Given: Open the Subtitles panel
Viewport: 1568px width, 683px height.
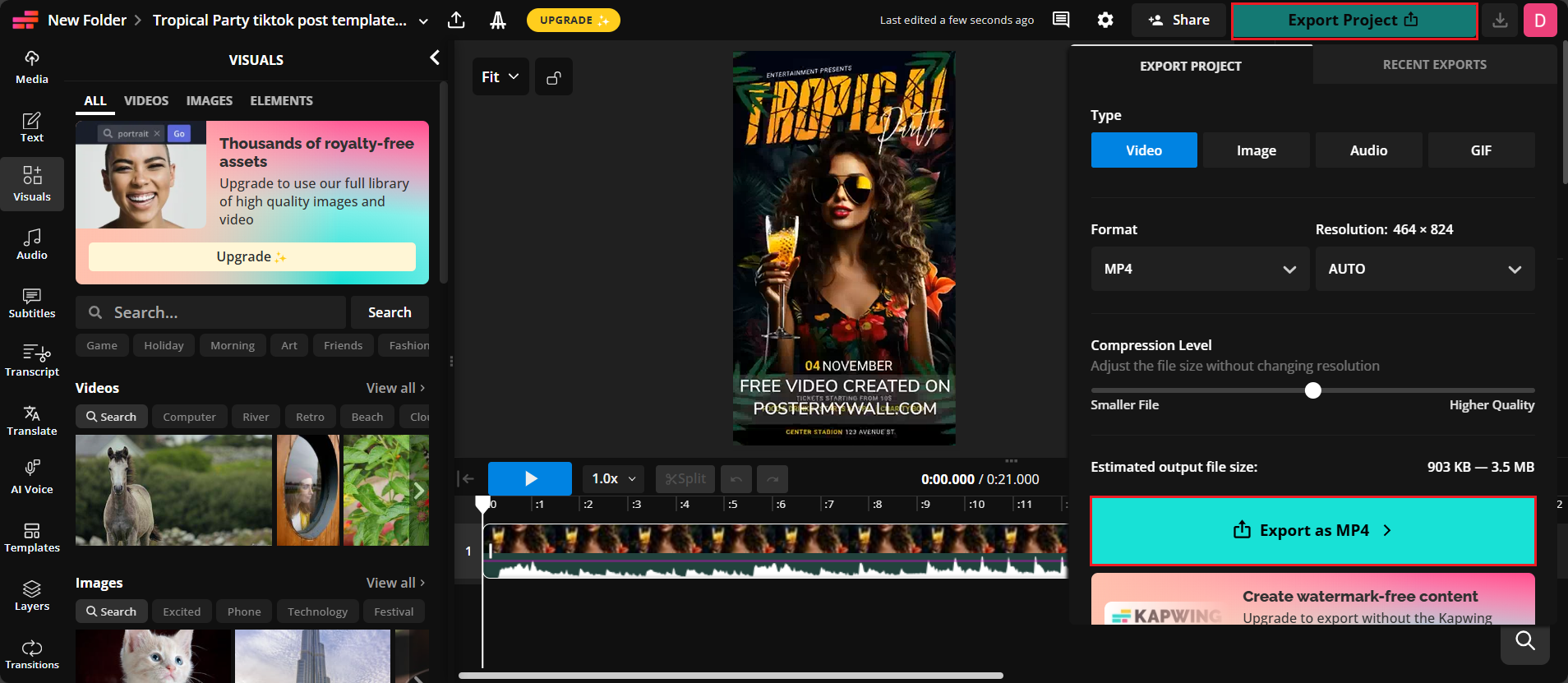Looking at the screenshot, I should click(32, 302).
